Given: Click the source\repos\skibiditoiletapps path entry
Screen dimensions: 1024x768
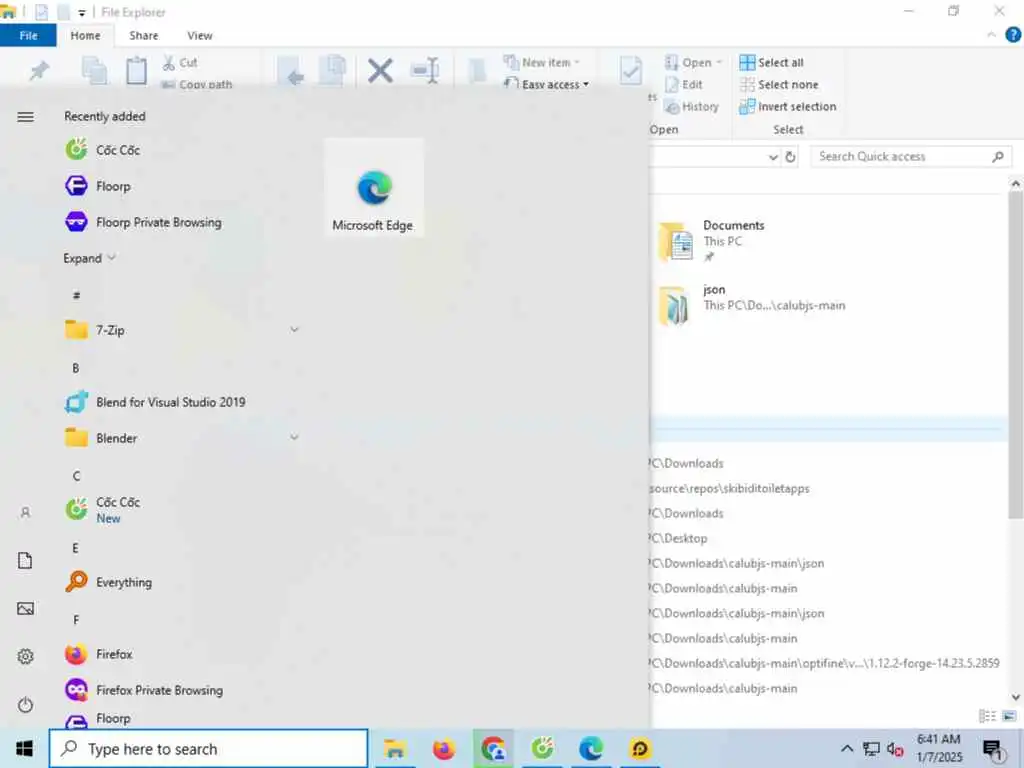Looking at the screenshot, I should point(729,488).
